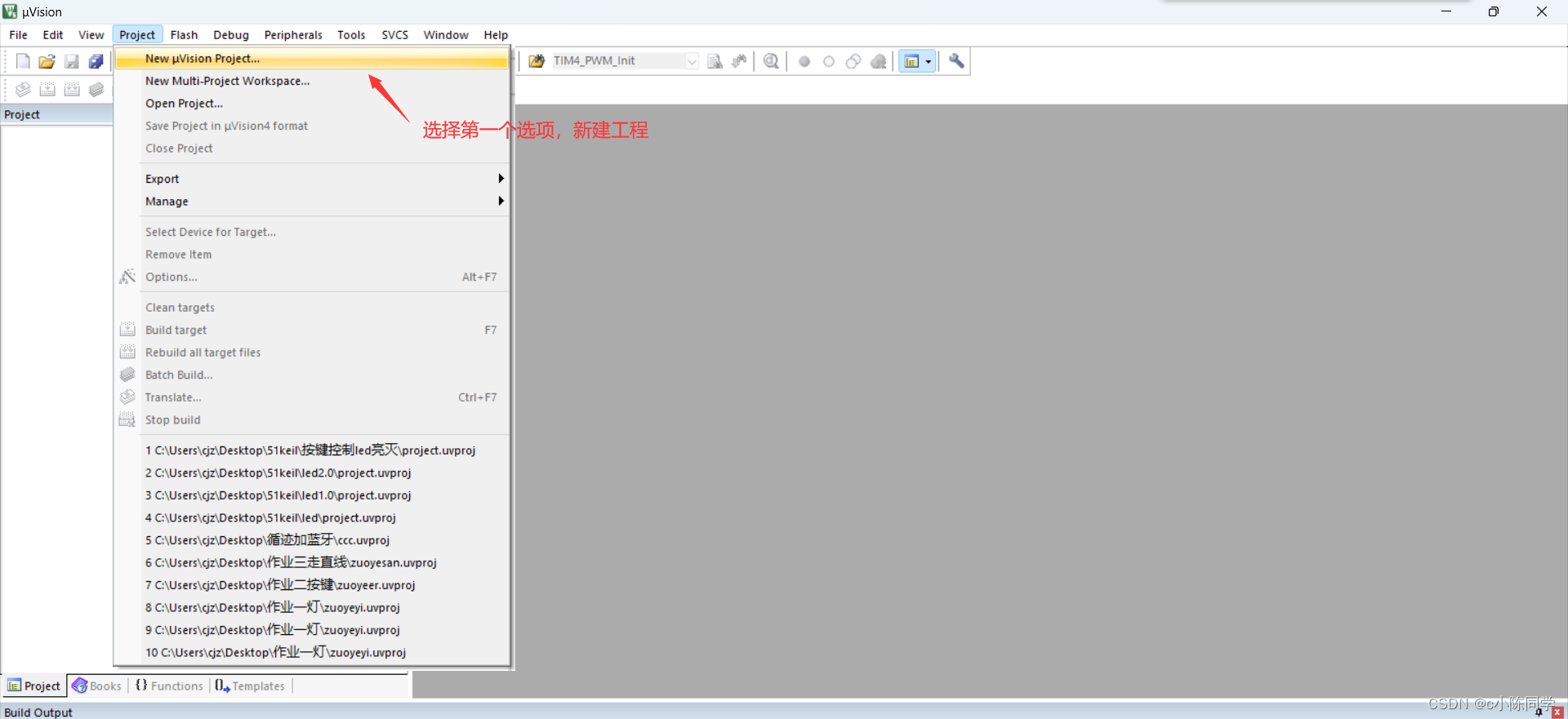Open recent project 7 zuoyeer.uvproj

click(312, 585)
